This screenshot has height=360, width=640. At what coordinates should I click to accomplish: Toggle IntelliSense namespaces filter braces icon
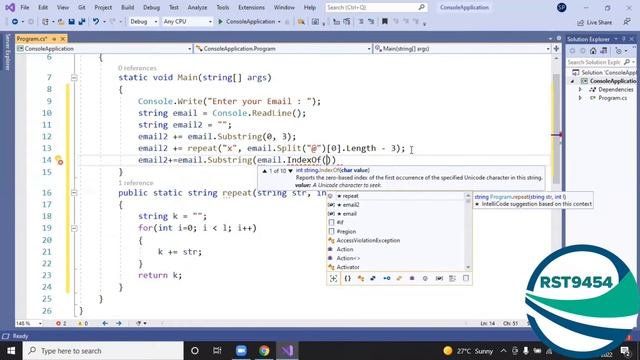coord(347,278)
